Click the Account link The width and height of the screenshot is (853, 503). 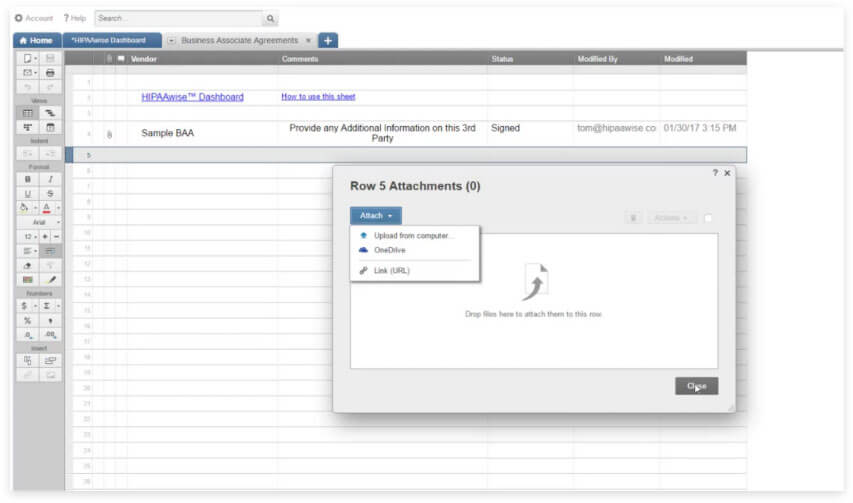pyautogui.click(x=34, y=18)
